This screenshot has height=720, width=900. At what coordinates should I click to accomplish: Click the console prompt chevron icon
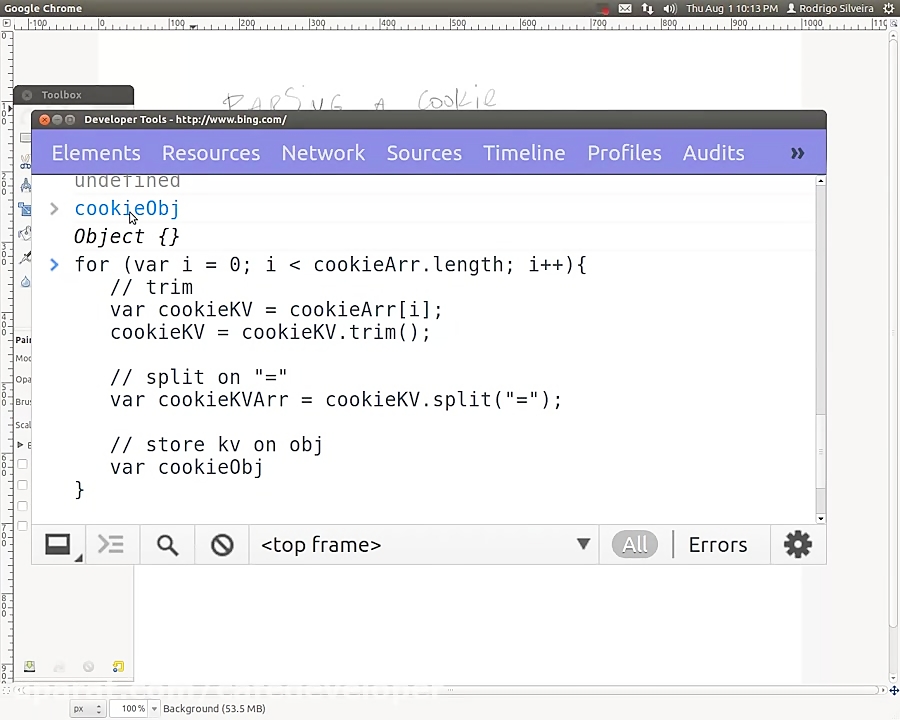[110, 544]
